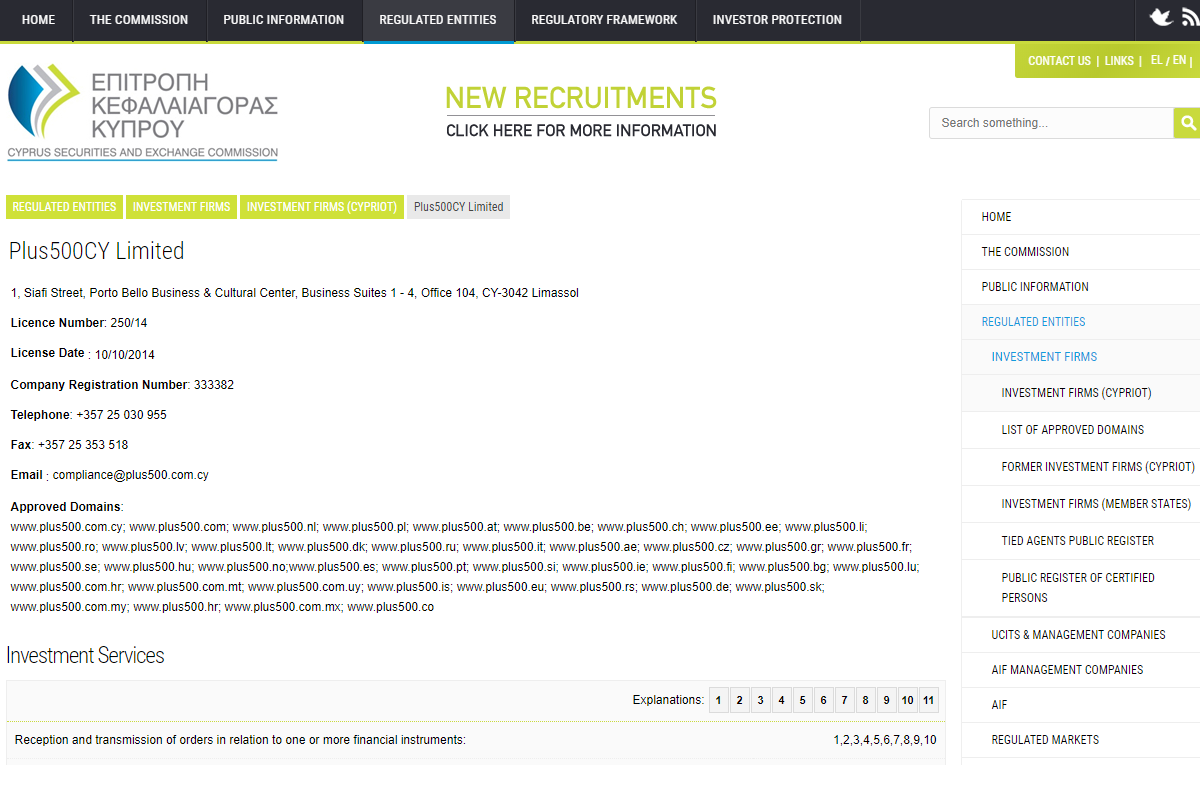Open explanation number 2

(739, 700)
